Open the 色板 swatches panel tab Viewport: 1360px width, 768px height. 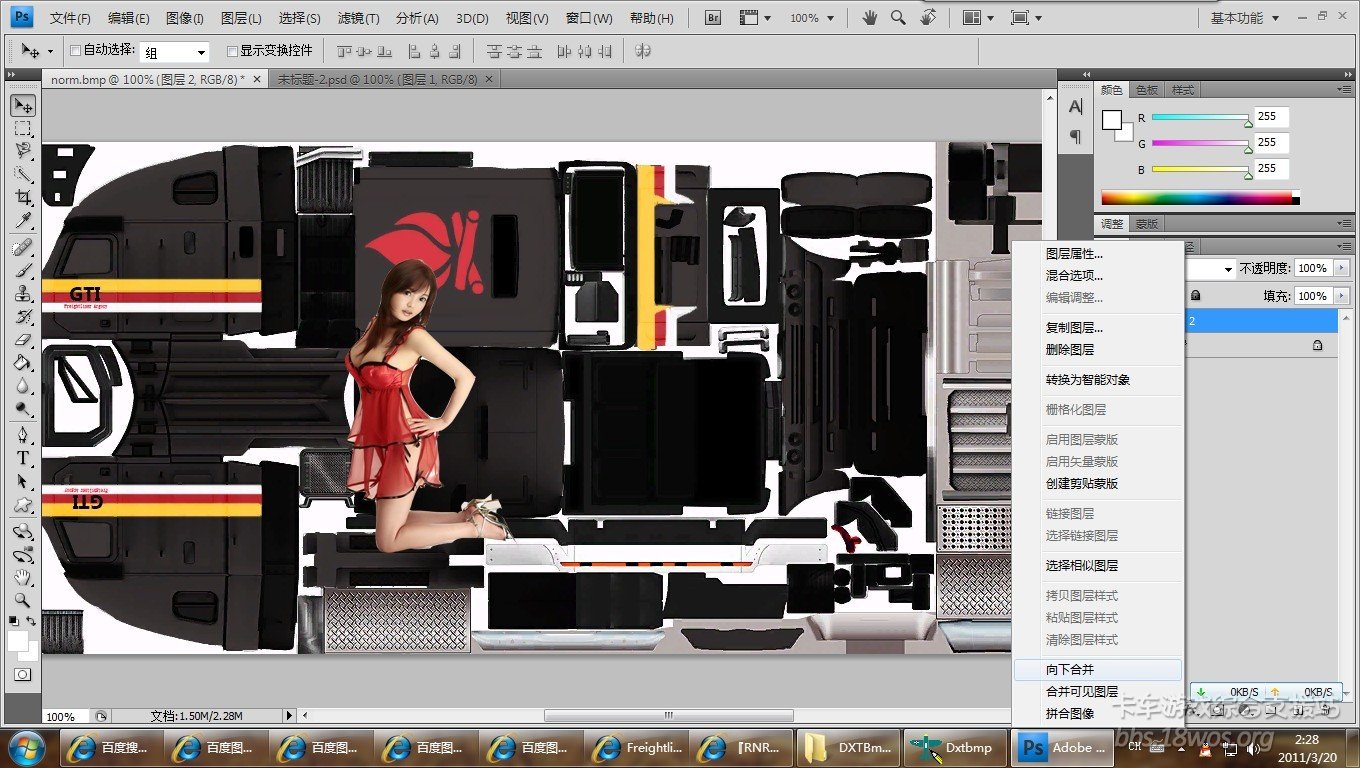pyautogui.click(x=1146, y=90)
